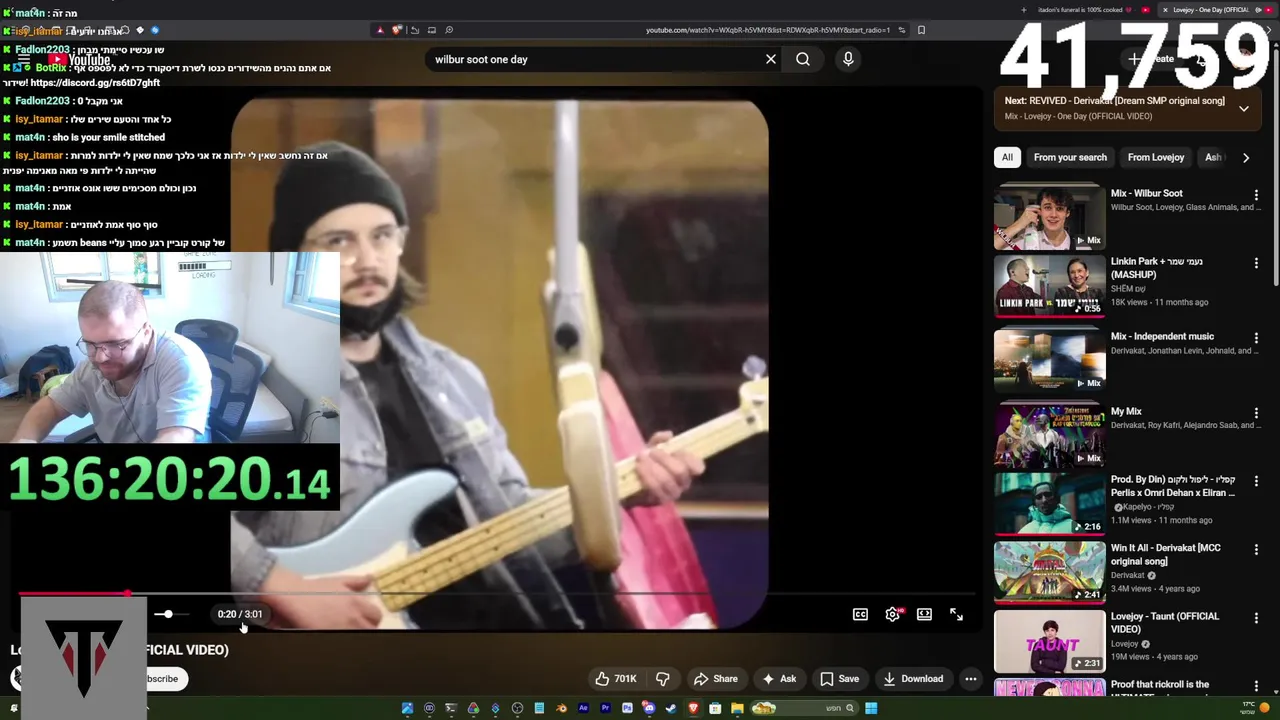This screenshot has width=1280, height=720.
Task: Like the video with 701K likes
Action: pyautogui.click(x=616, y=679)
